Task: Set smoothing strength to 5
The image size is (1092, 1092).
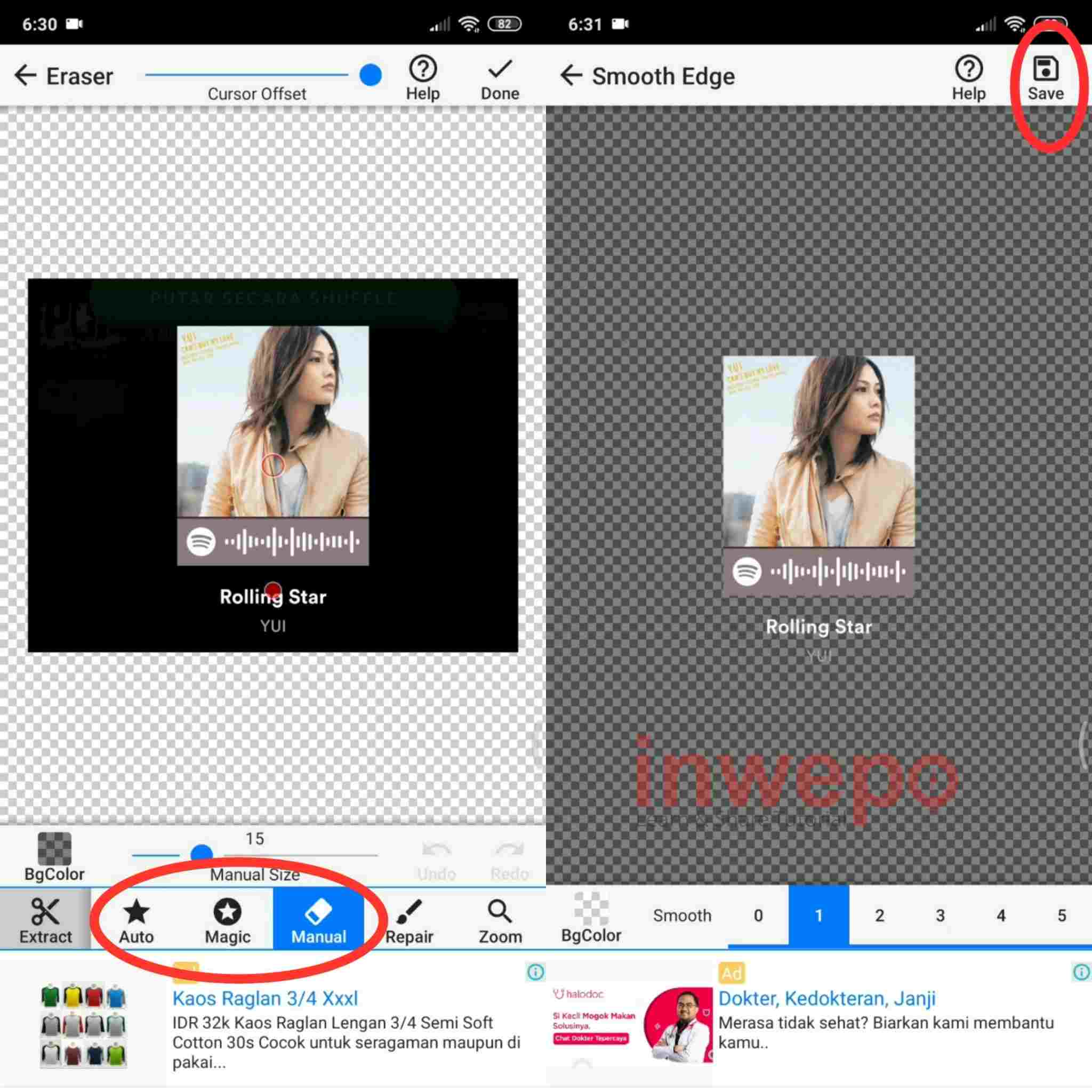Action: point(1062,916)
